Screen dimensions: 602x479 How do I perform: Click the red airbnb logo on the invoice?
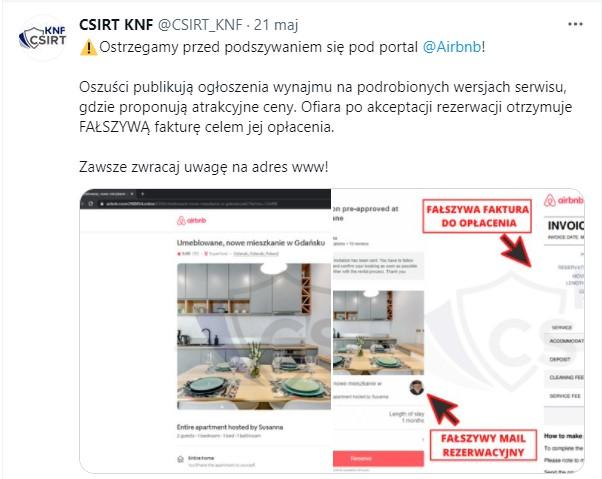click(564, 200)
